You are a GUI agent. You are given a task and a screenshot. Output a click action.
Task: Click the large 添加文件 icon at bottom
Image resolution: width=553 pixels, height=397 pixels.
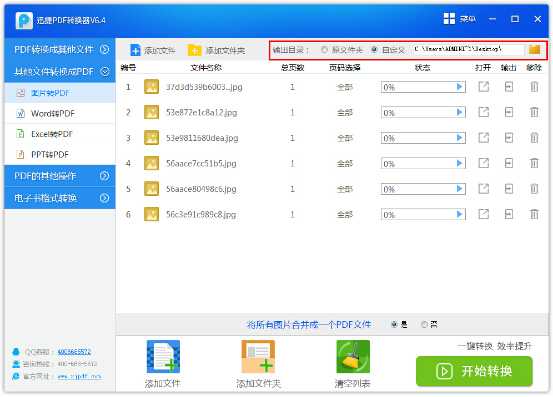[163, 357]
